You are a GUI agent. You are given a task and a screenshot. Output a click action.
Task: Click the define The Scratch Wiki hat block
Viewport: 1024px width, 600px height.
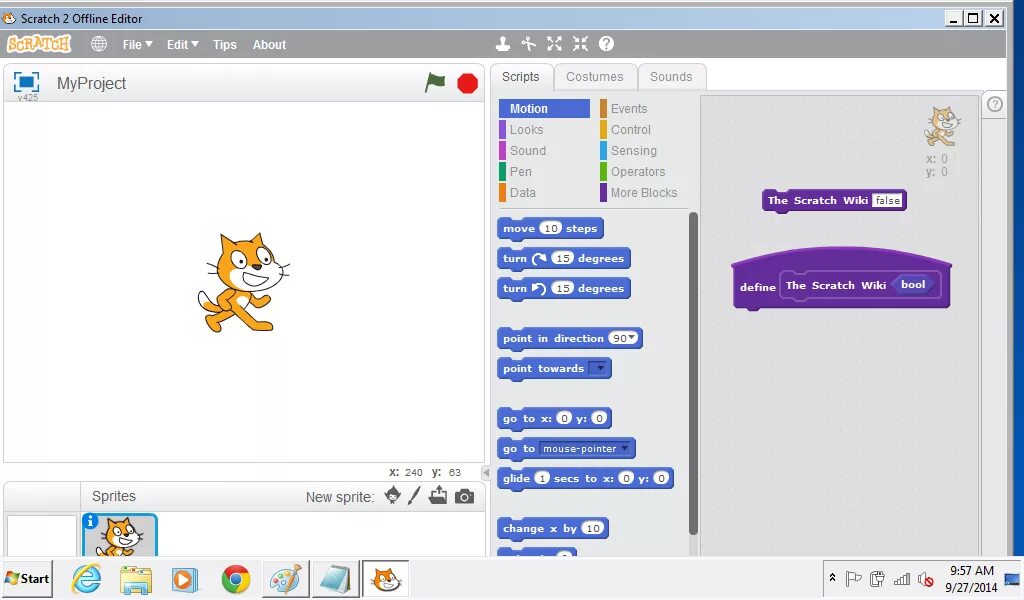coord(841,278)
